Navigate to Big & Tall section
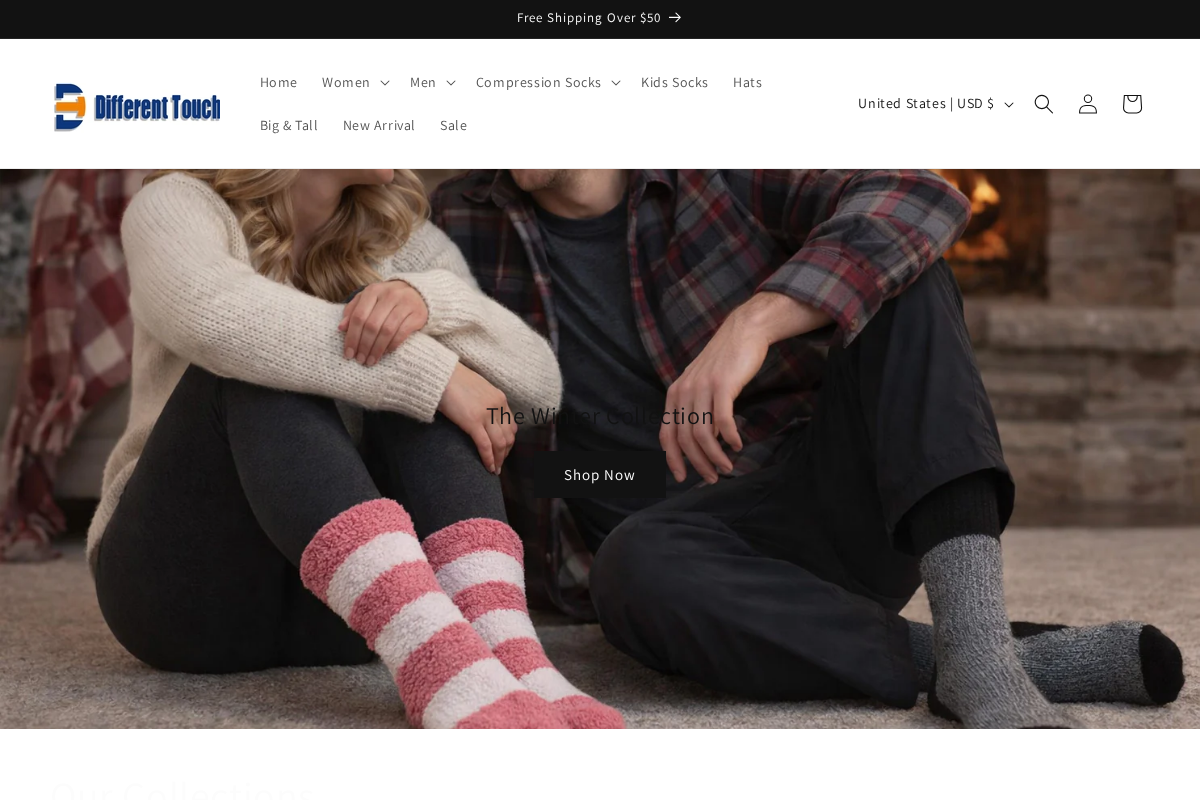The height and width of the screenshot is (800, 1200). coord(289,125)
